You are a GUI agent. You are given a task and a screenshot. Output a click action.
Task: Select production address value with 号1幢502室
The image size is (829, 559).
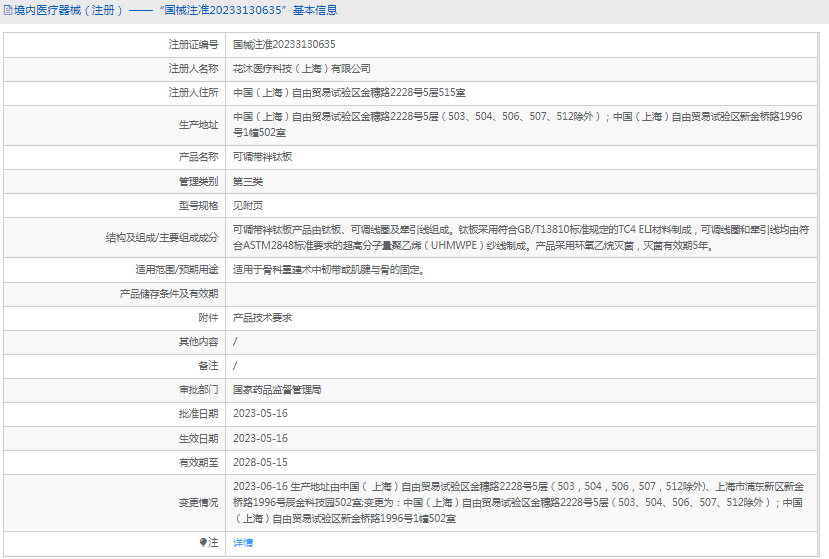518,125
